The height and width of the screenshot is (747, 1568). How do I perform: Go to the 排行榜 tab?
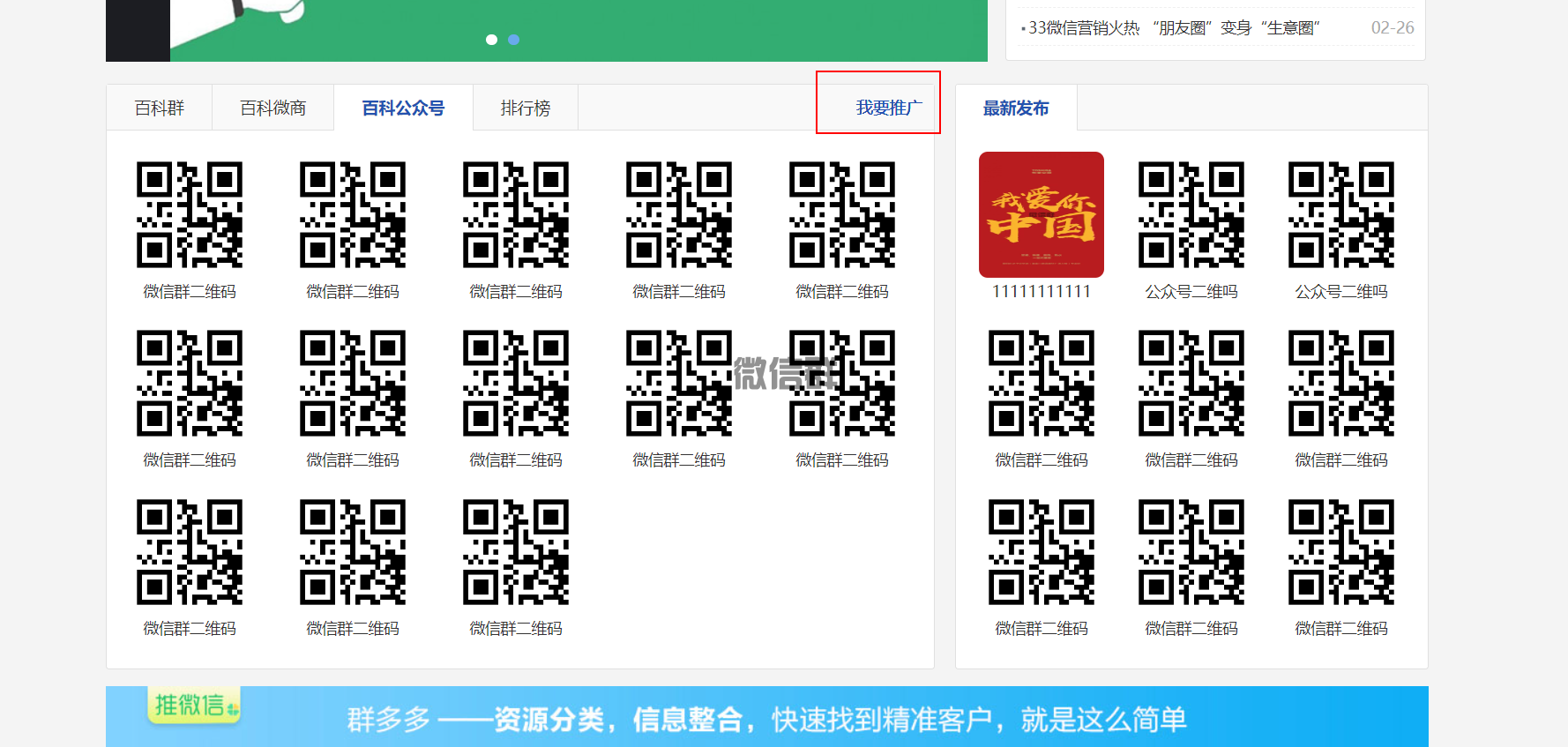click(525, 108)
